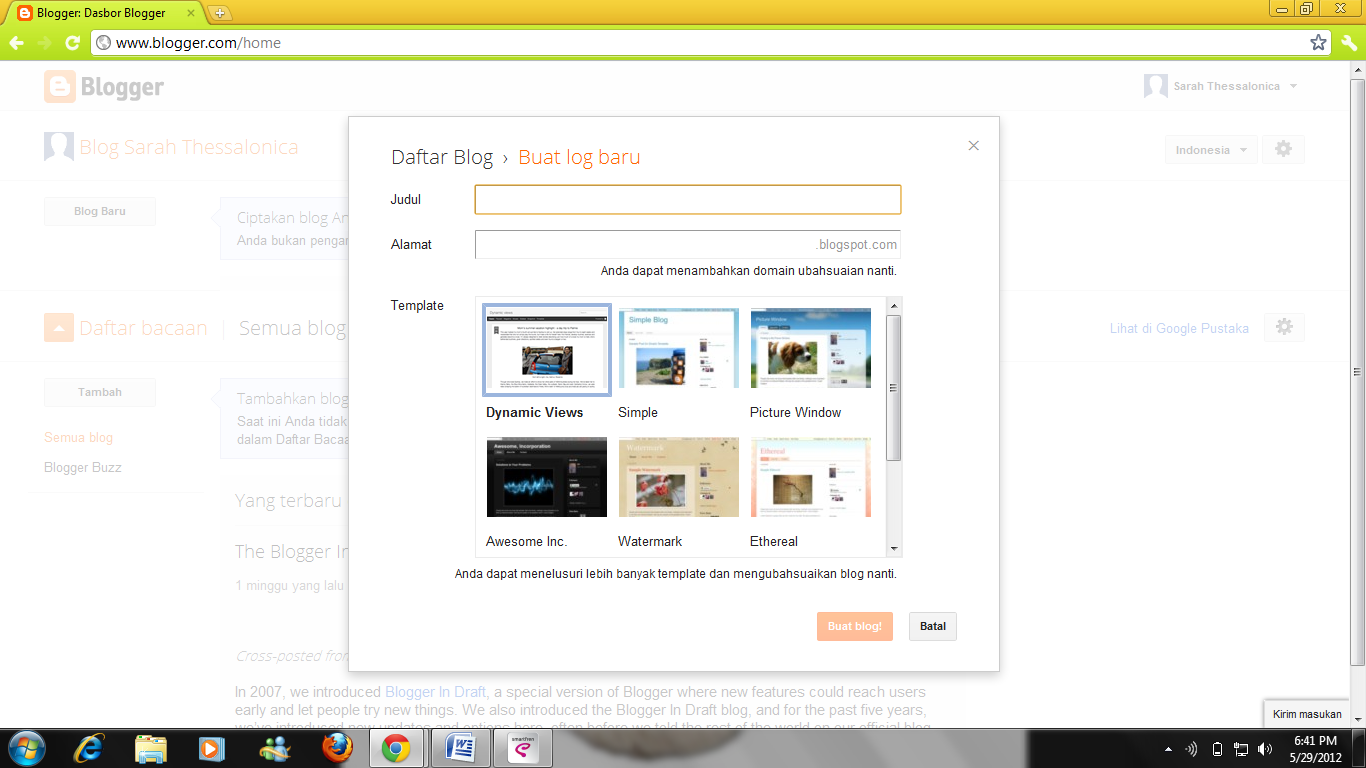The height and width of the screenshot is (768, 1366).
Task: Open Lihat di Google Pustaka link
Action: [1179, 328]
